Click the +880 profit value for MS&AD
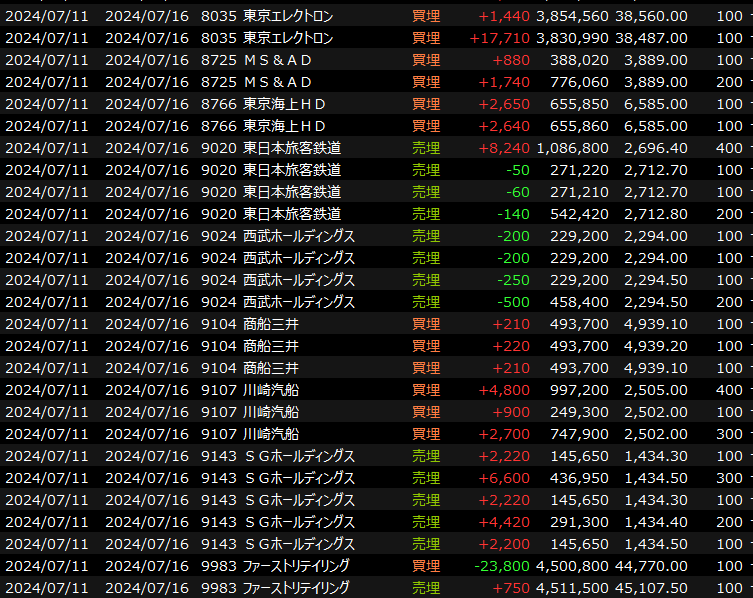The width and height of the screenshot is (753, 598). [x=511, y=60]
